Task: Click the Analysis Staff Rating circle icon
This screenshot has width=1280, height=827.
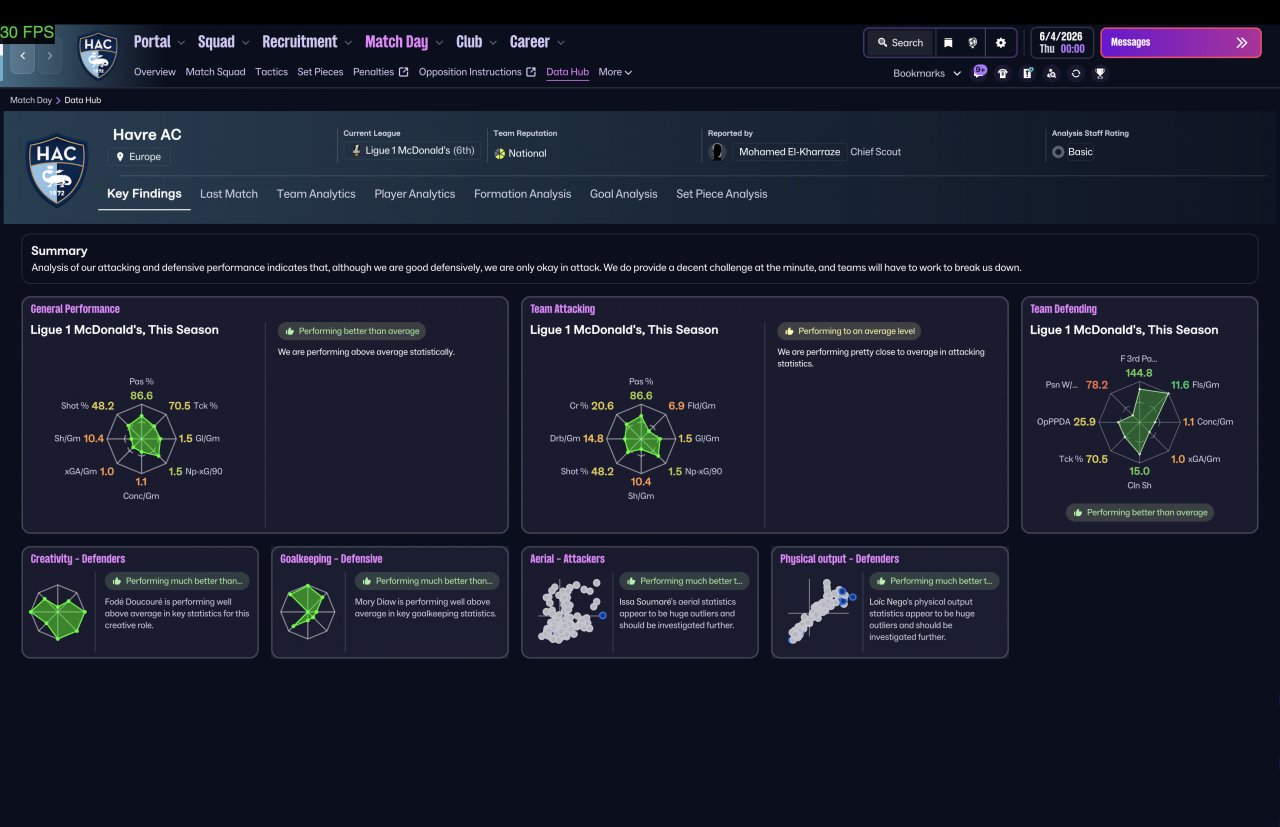Action: (x=1058, y=152)
